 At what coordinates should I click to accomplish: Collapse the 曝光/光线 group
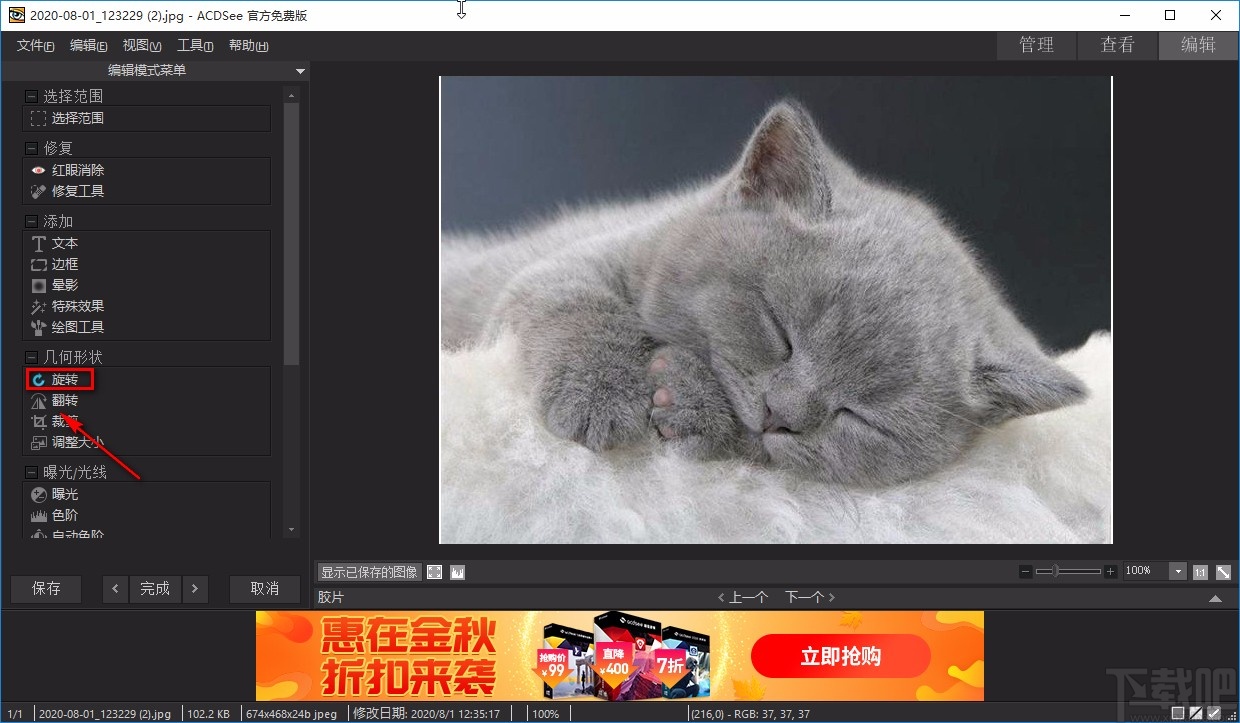pos(31,472)
